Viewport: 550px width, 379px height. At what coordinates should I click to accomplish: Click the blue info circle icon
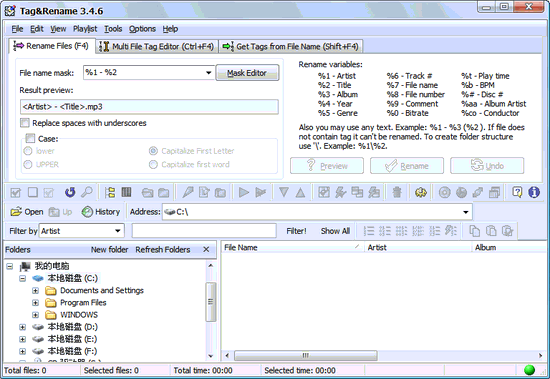[534, 192]
